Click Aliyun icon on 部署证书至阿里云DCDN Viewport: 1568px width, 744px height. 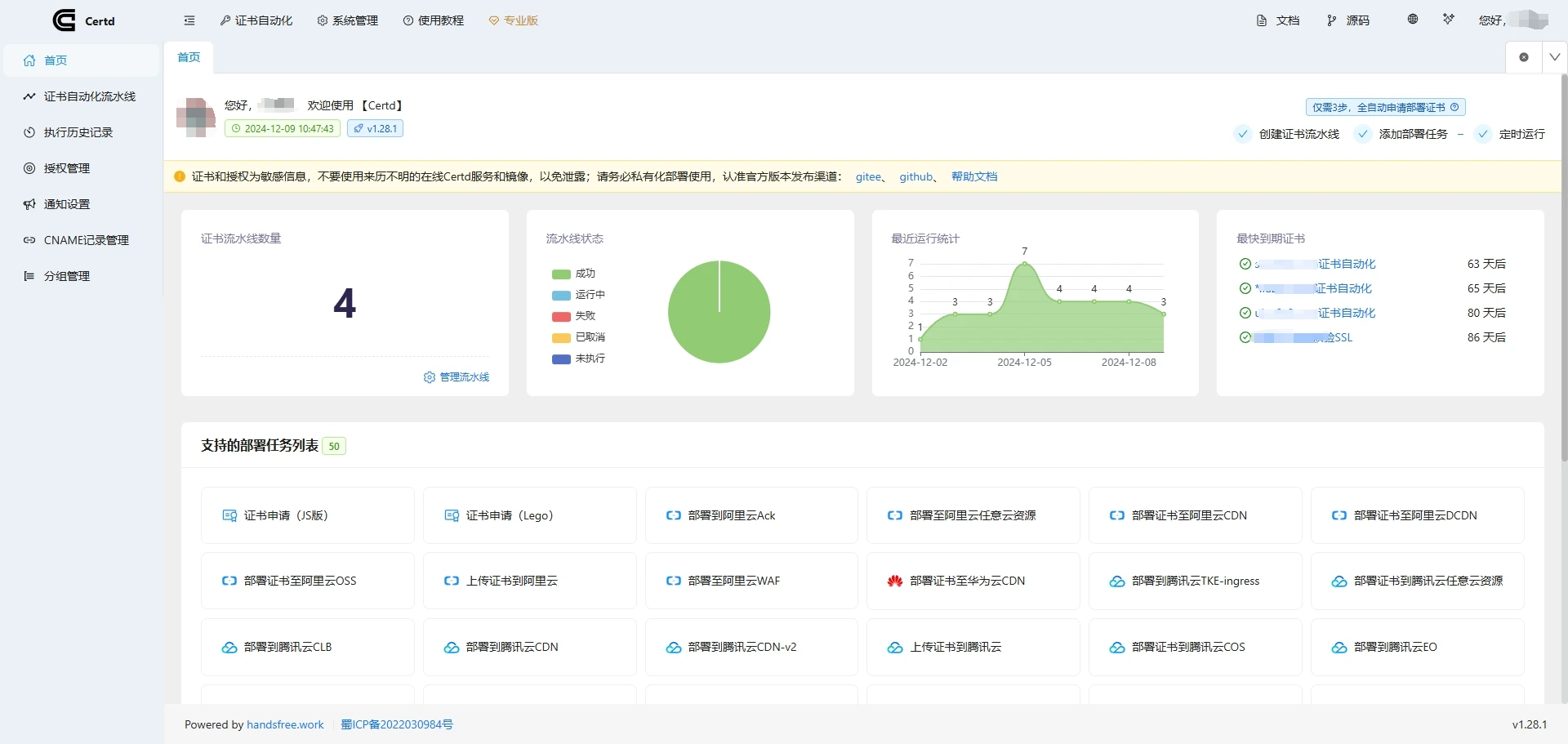click(1339, 515)
